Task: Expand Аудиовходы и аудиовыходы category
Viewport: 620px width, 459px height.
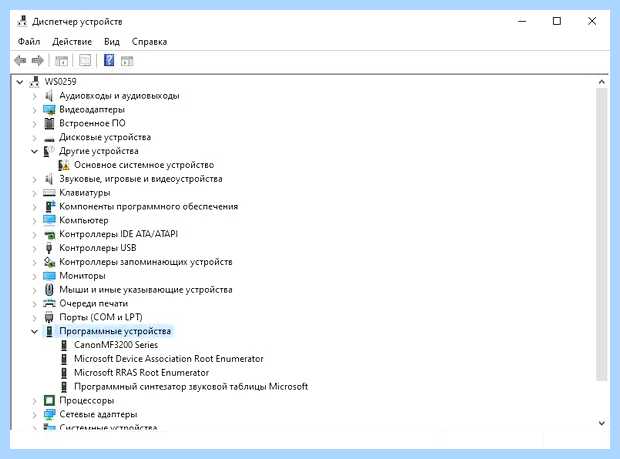Action: (x=34, y=96)
